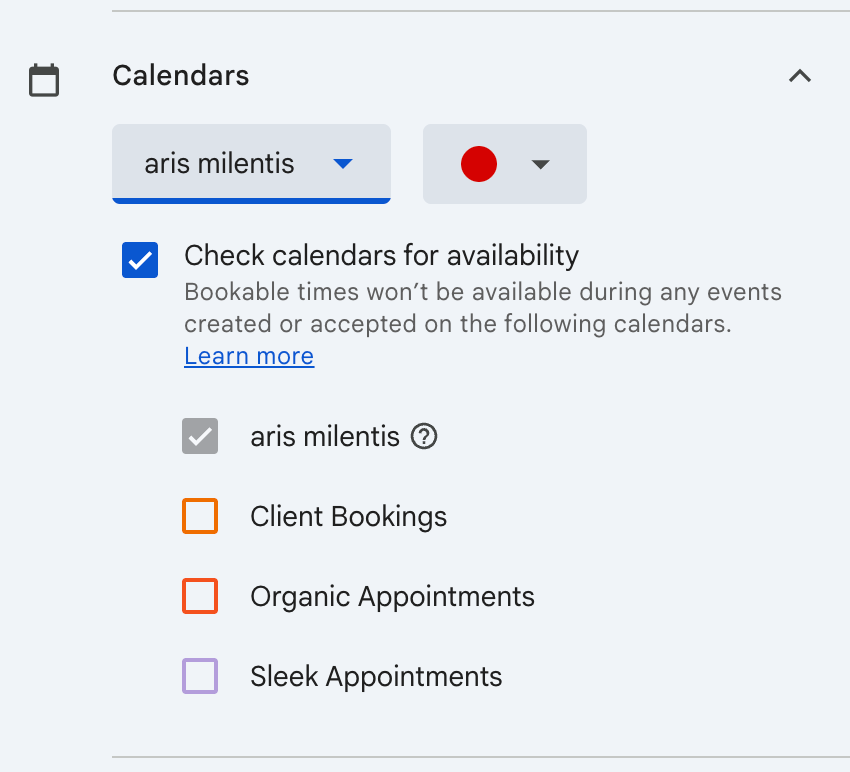Select the Client Bookings label
This screenshot has width=850, height=772.
pos(348,517)
